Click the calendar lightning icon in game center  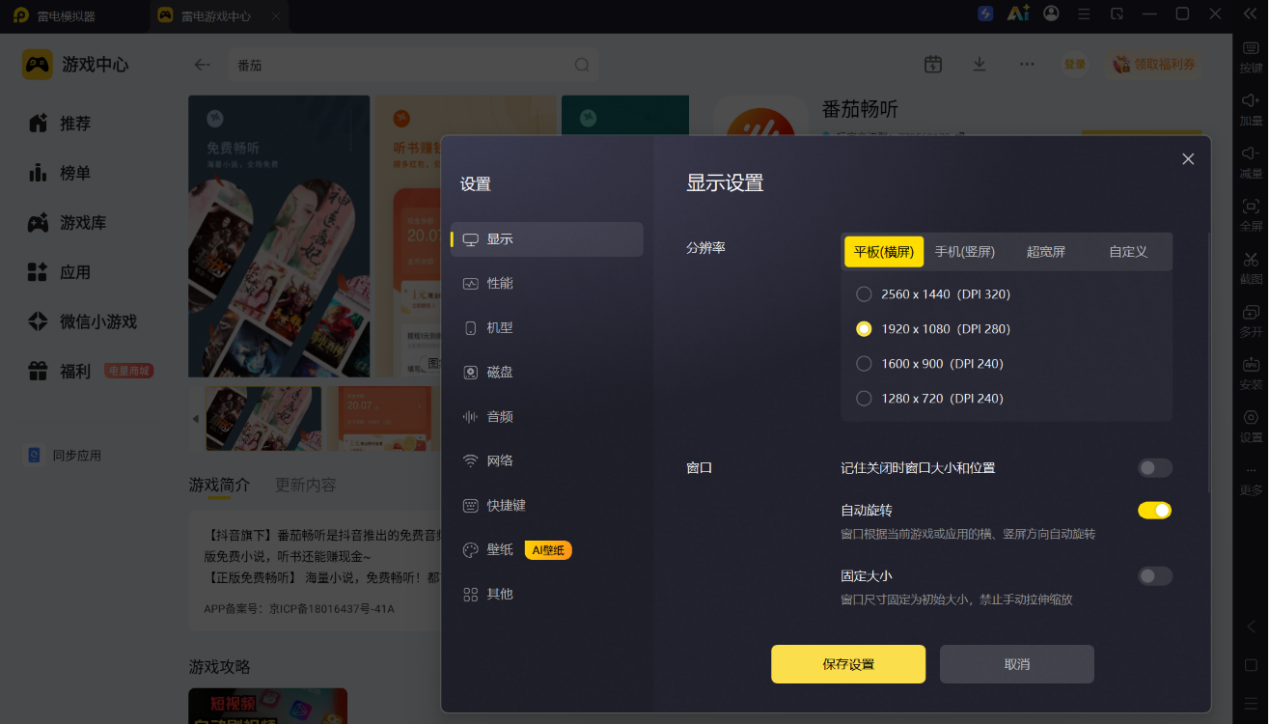(x=933, y=64)
